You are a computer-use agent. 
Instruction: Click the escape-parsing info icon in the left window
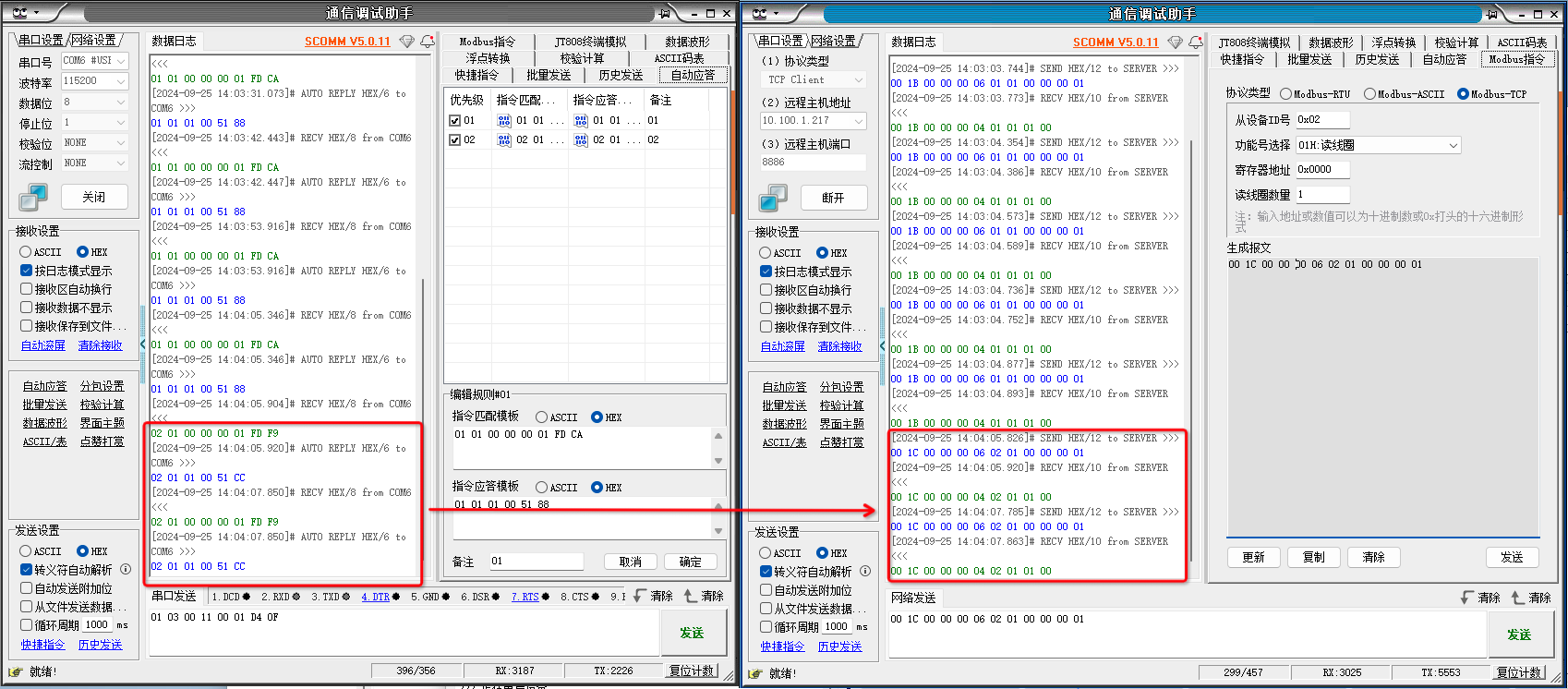tap(126, 570)
